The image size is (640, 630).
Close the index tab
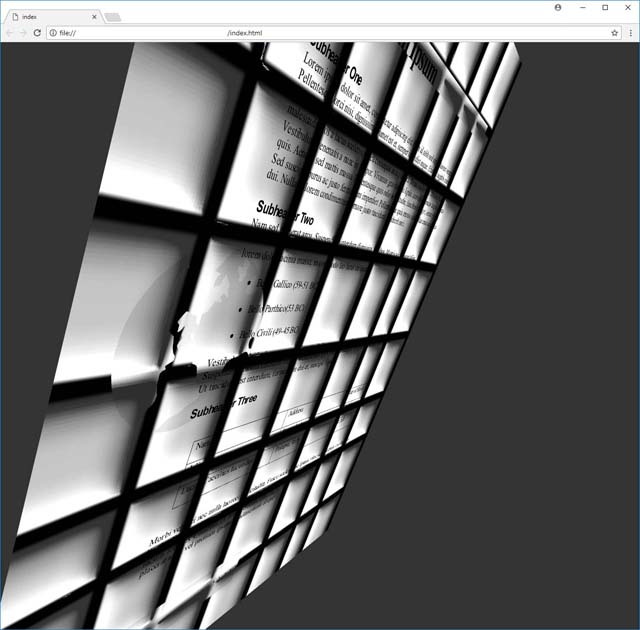(x=95, y=17)
